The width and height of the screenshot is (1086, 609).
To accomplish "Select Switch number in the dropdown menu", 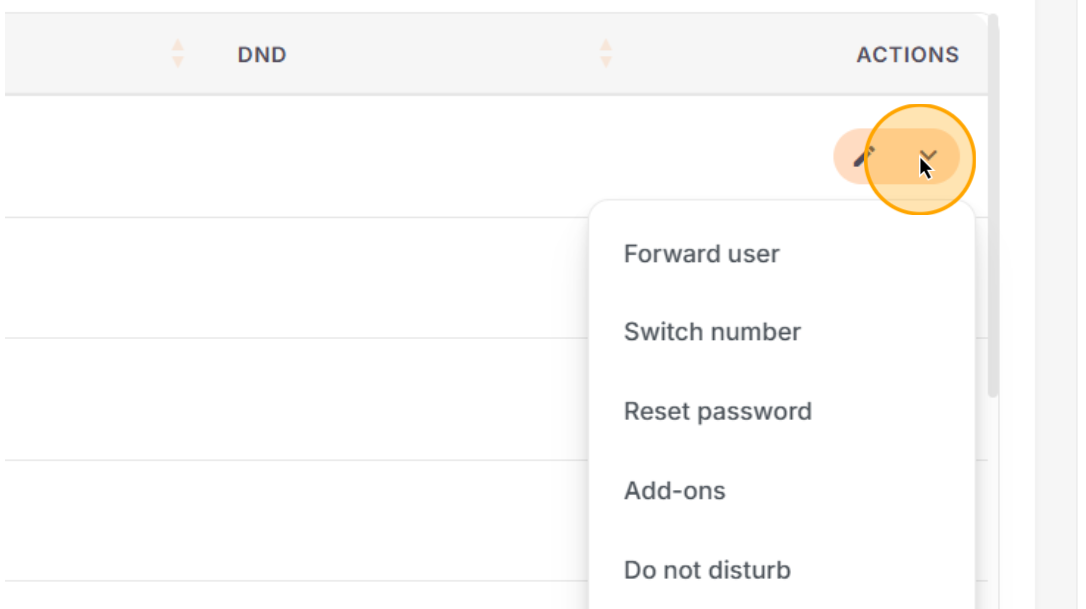I will (x=712, y=332).
